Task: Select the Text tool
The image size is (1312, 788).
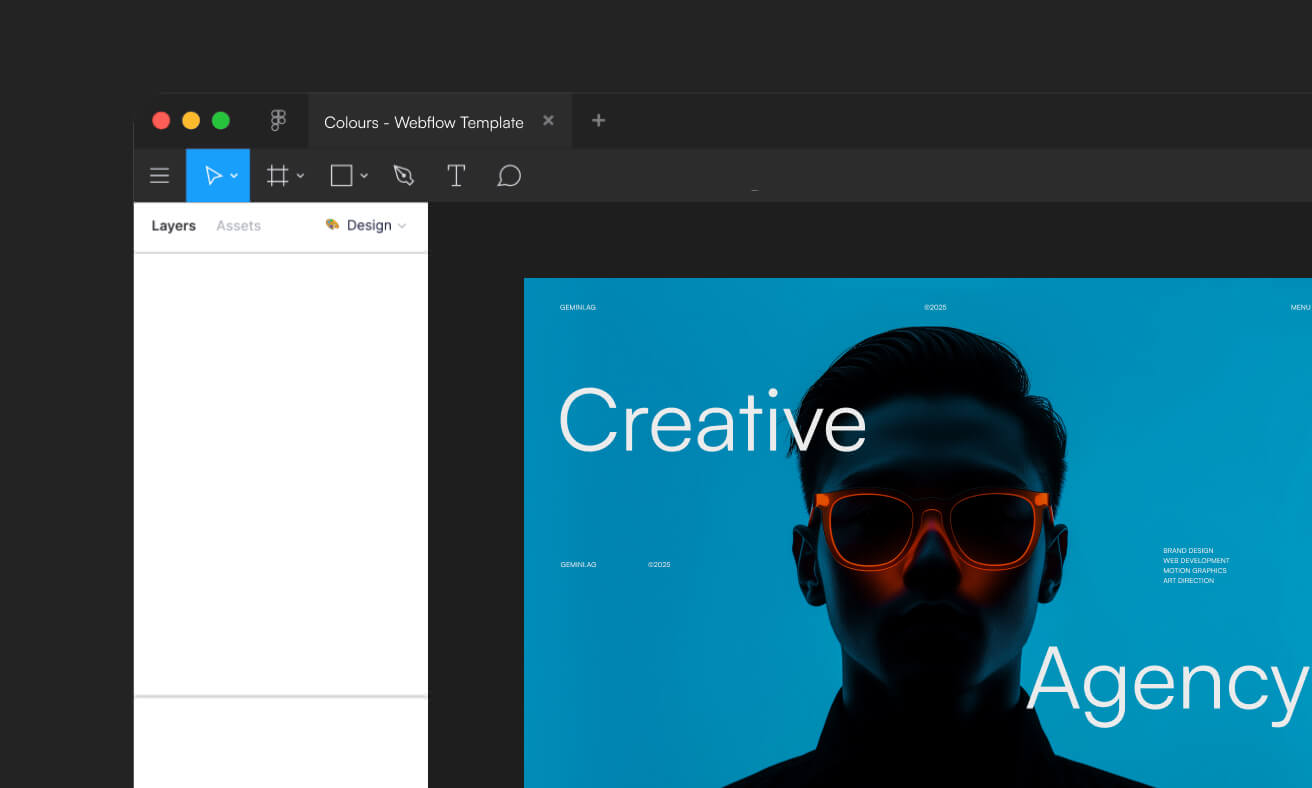Action: [456, 175]
